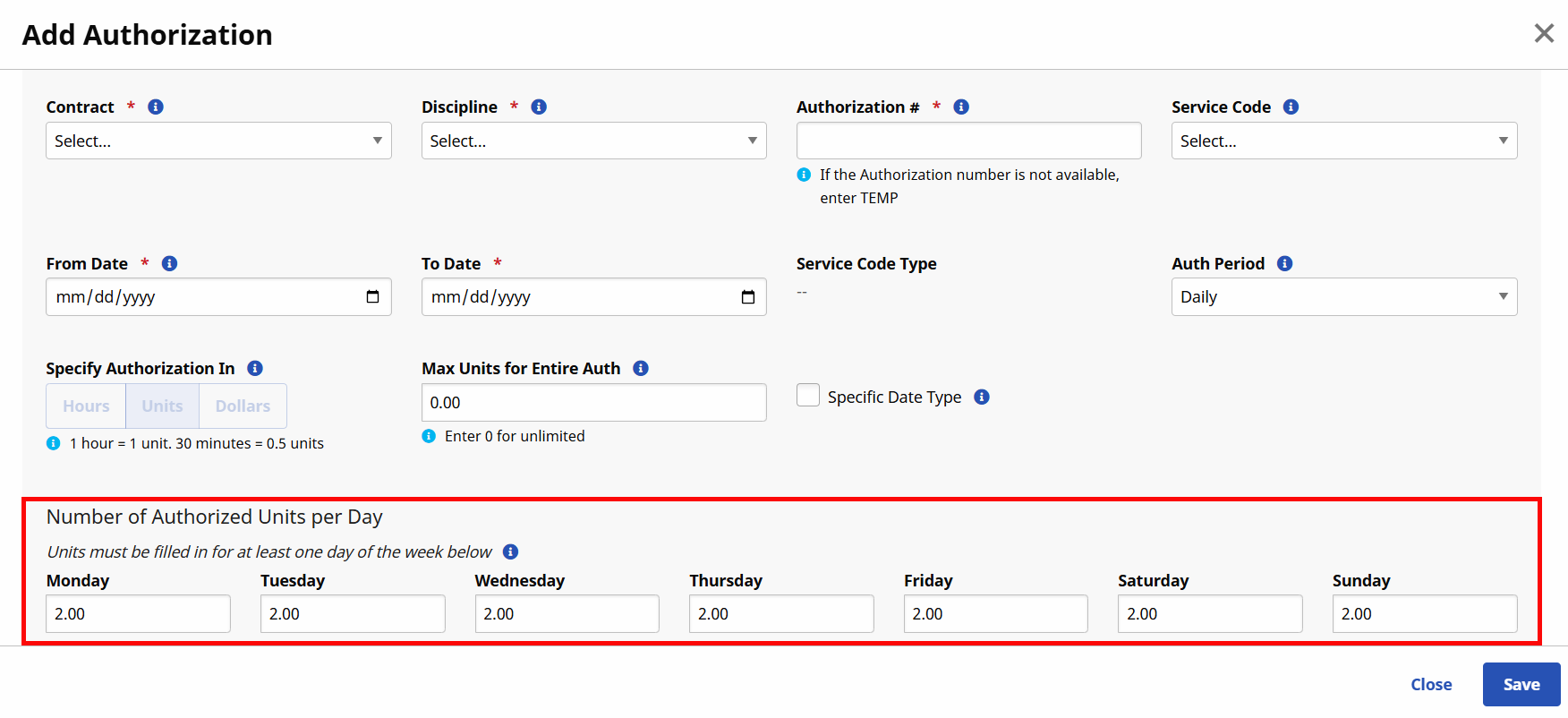Click the Max Units for Entire Auth info icon

641,369
